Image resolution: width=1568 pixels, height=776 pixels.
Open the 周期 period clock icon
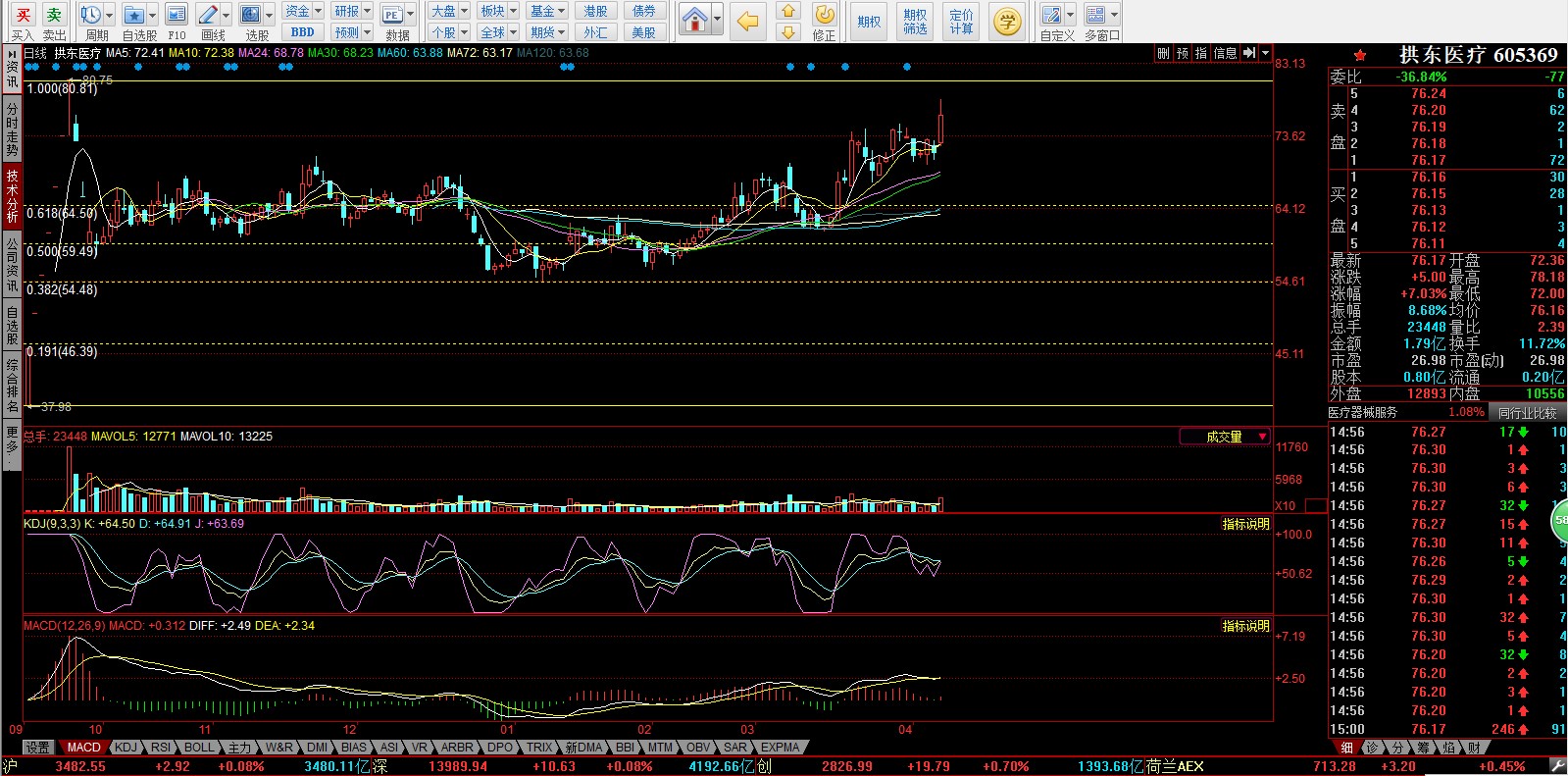[x=90, y=16]
